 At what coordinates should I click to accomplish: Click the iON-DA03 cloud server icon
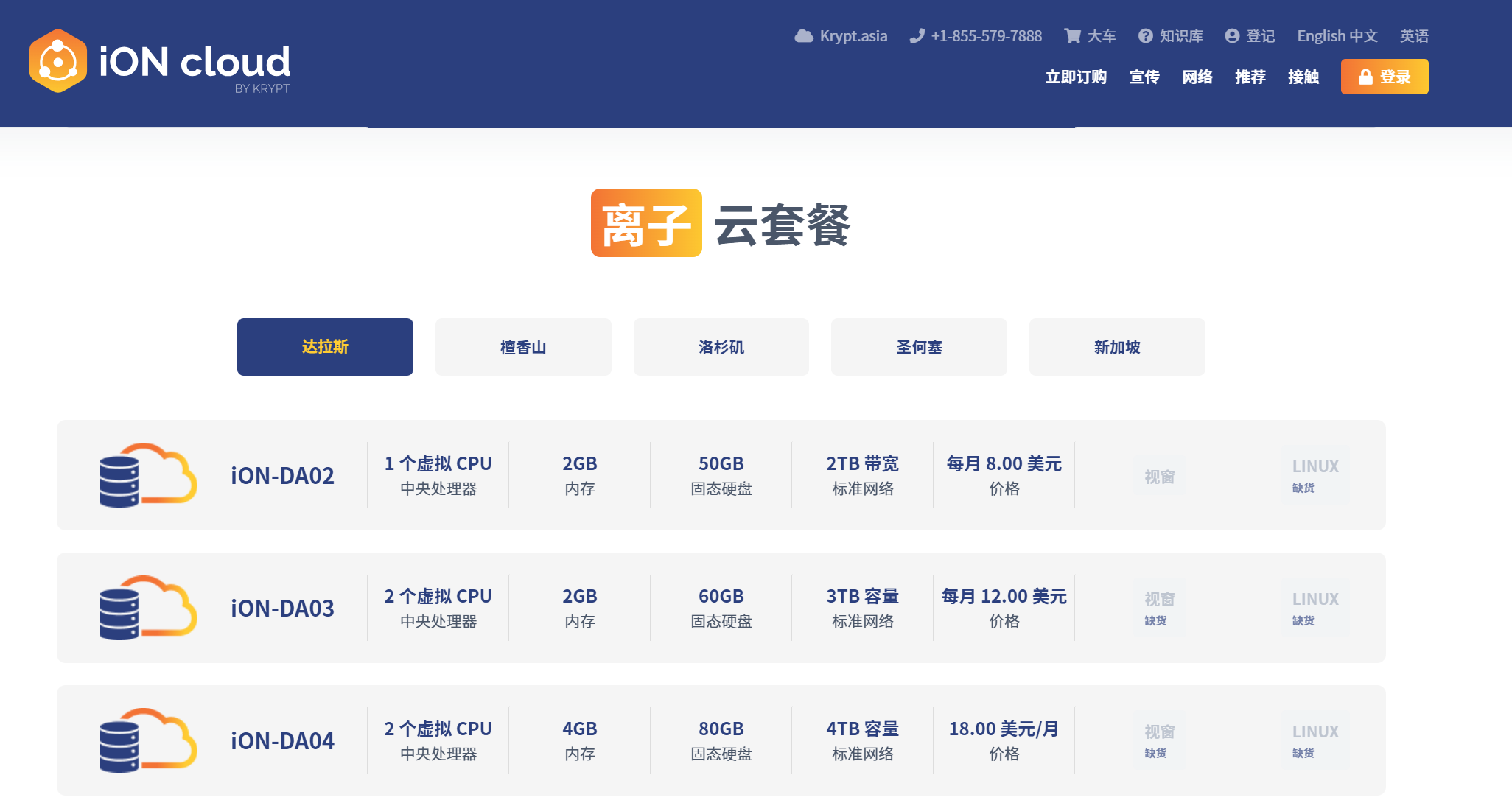pos(148,608)
